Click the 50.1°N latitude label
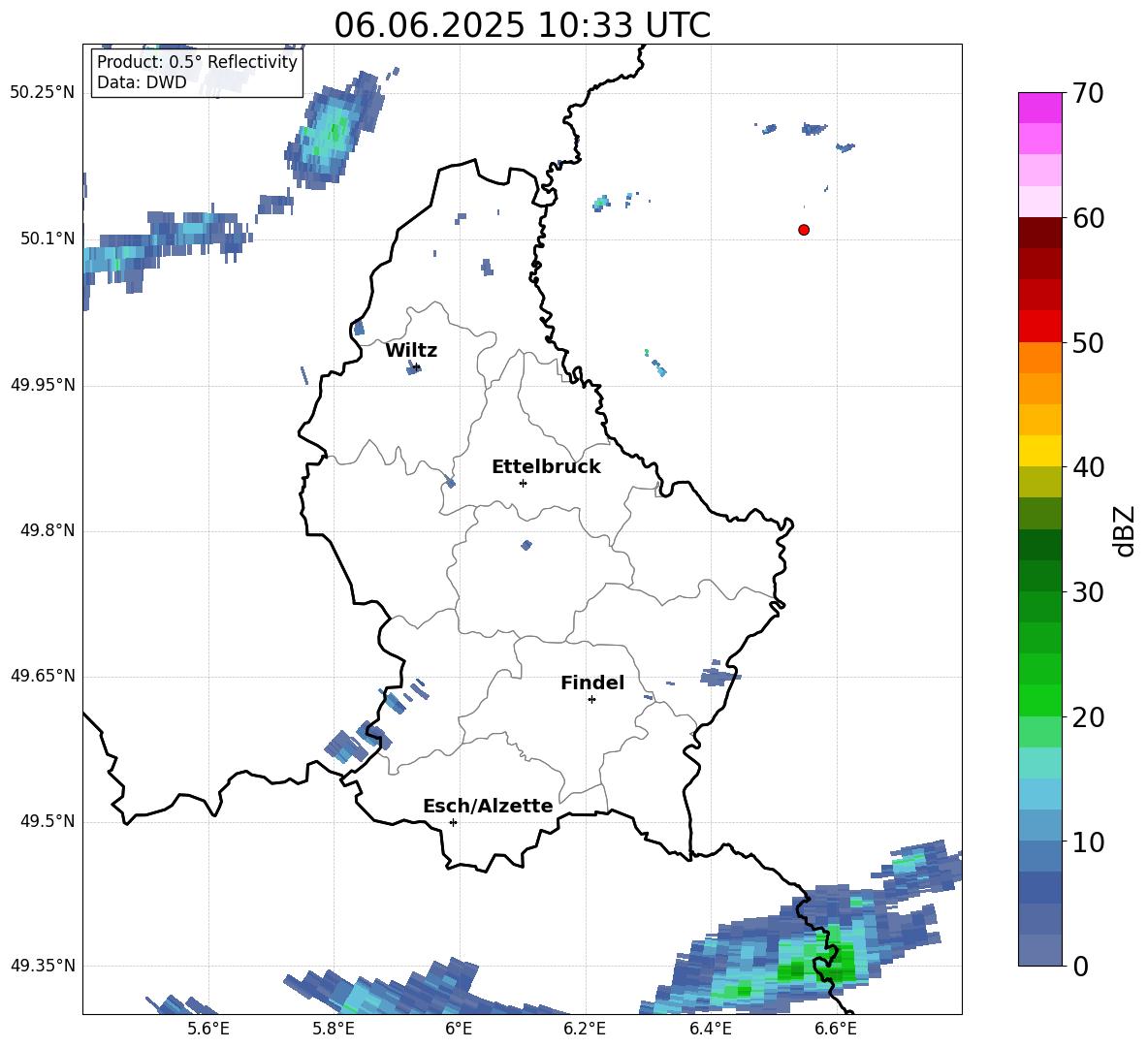The height and width of the screenshot is (1048, 1148). (48, 238)
